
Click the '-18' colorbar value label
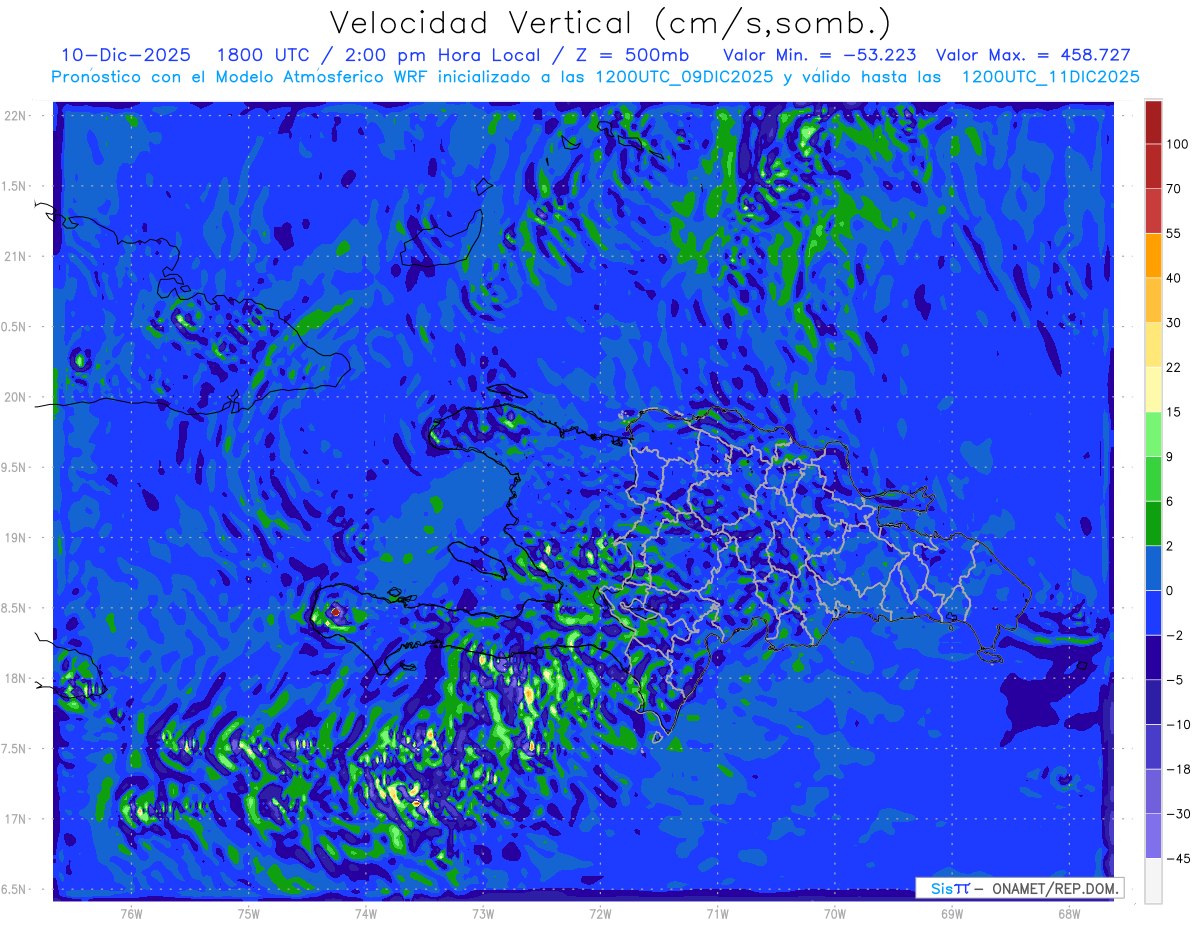(x=1177, y=769)
